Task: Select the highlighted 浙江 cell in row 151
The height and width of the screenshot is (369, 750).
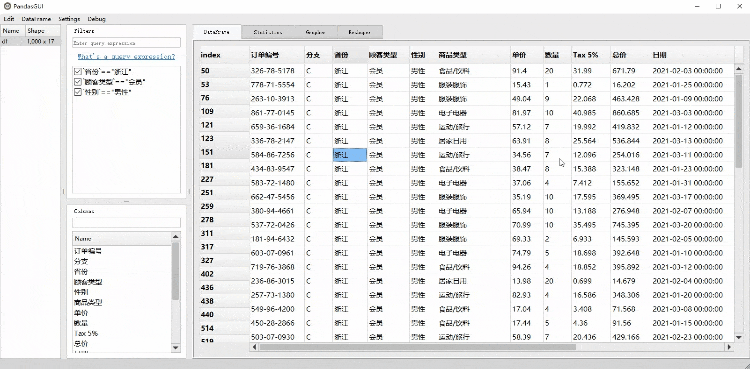Action: coord(350,155)
